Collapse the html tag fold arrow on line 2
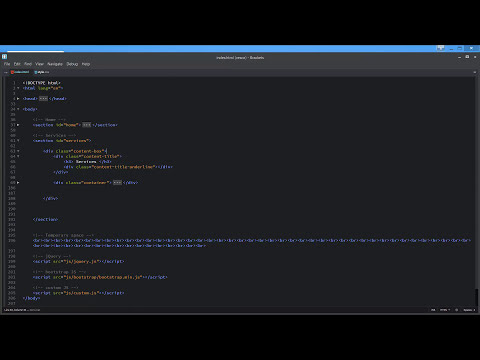This screenshot has height=360, width=480. [18, 88]
